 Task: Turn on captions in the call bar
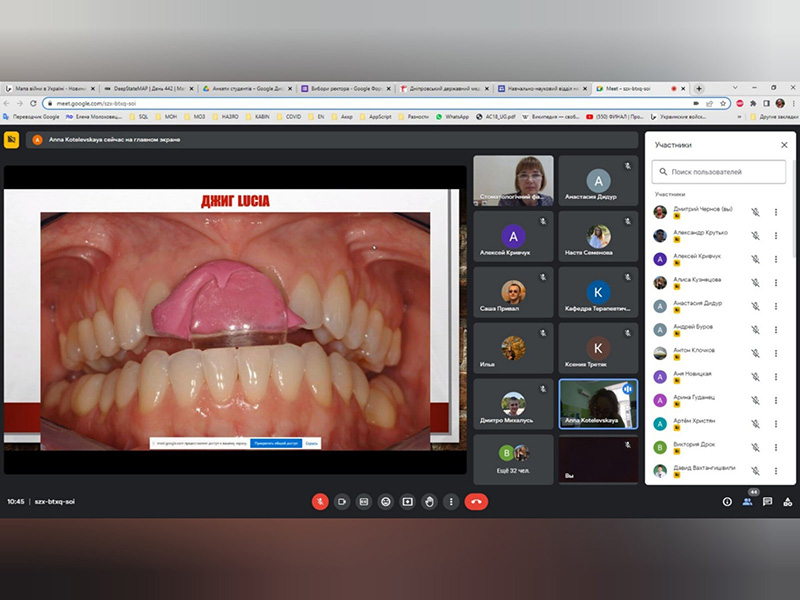coord(364,501)
